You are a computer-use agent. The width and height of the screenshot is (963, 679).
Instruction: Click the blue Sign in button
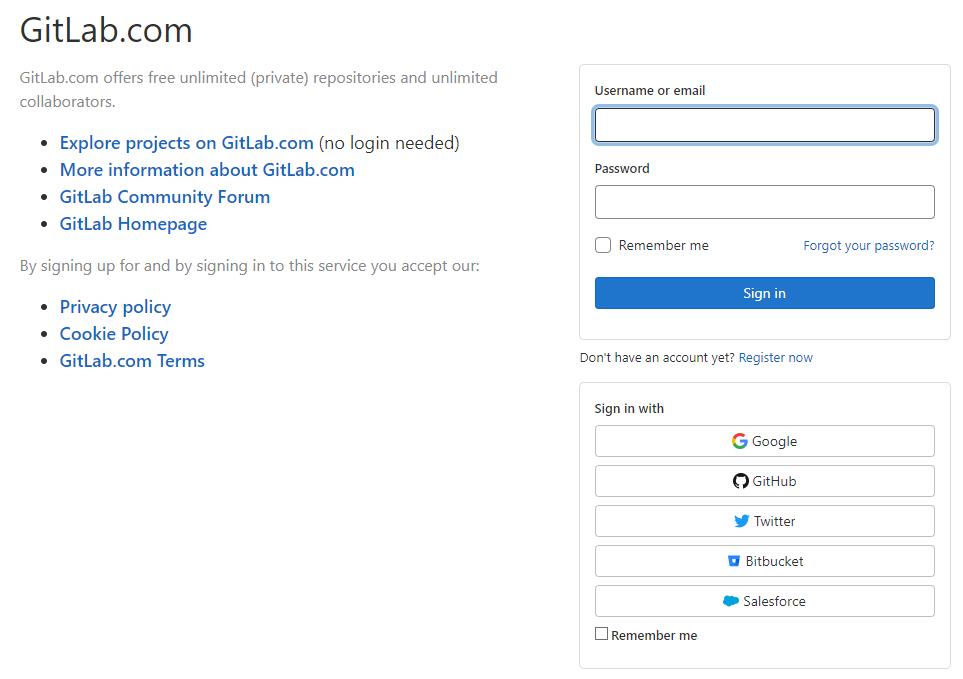[x=765, y=293]
